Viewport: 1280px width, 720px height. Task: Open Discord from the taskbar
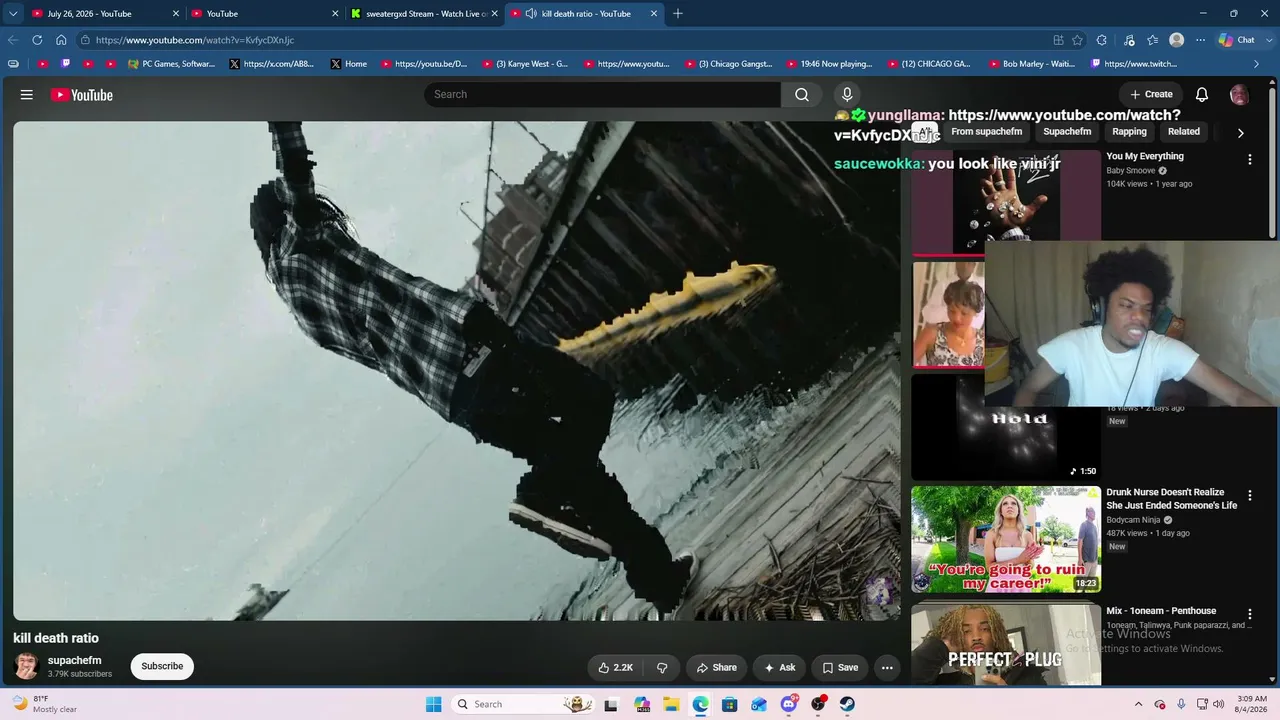click(x=789, y=704)
